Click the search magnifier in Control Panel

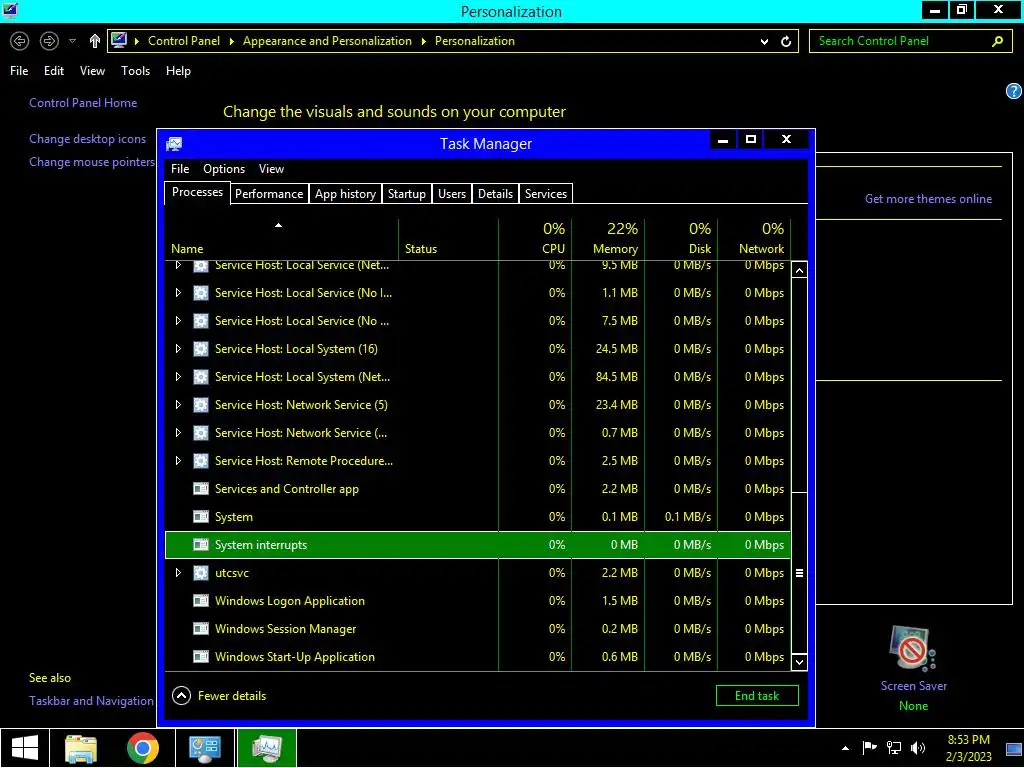coord(997,41)
